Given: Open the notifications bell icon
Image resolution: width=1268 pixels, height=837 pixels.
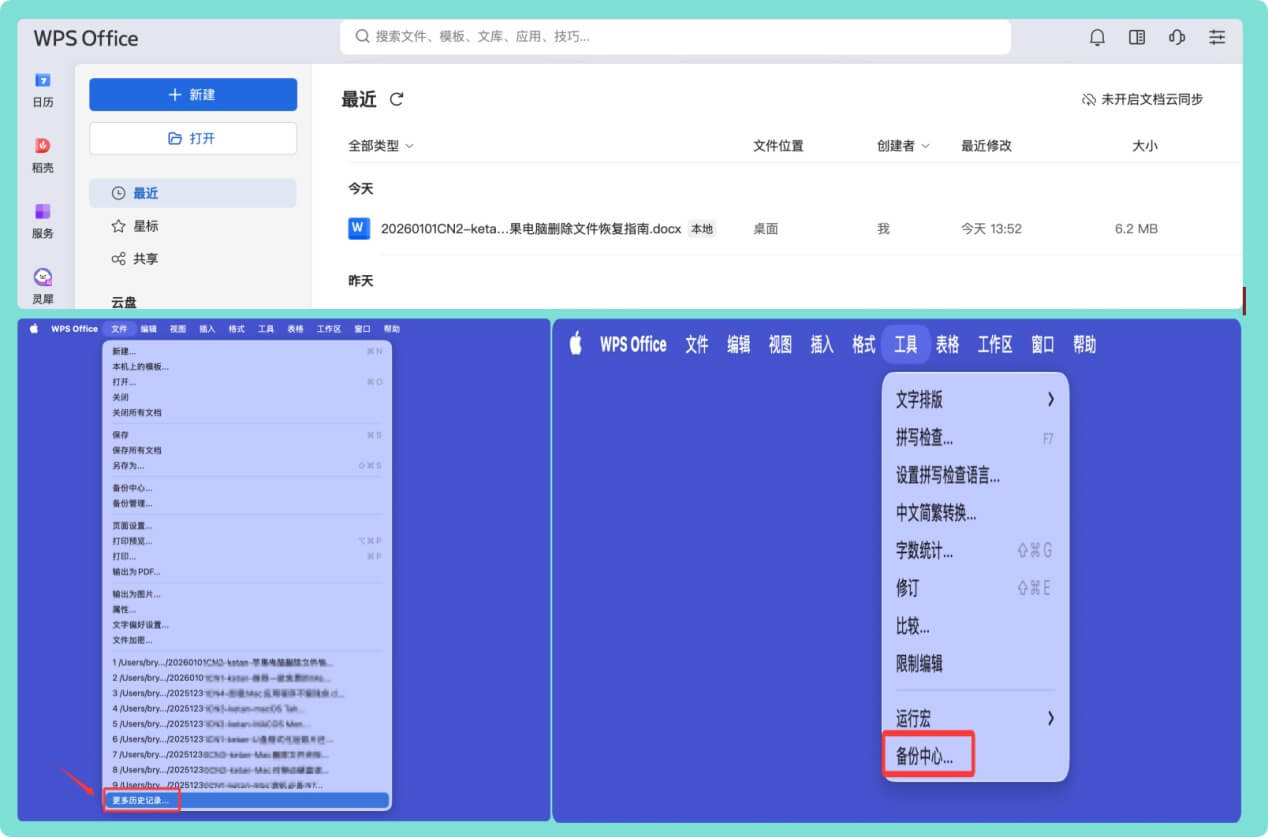Looking at the screenshot, I should 1096,37.
